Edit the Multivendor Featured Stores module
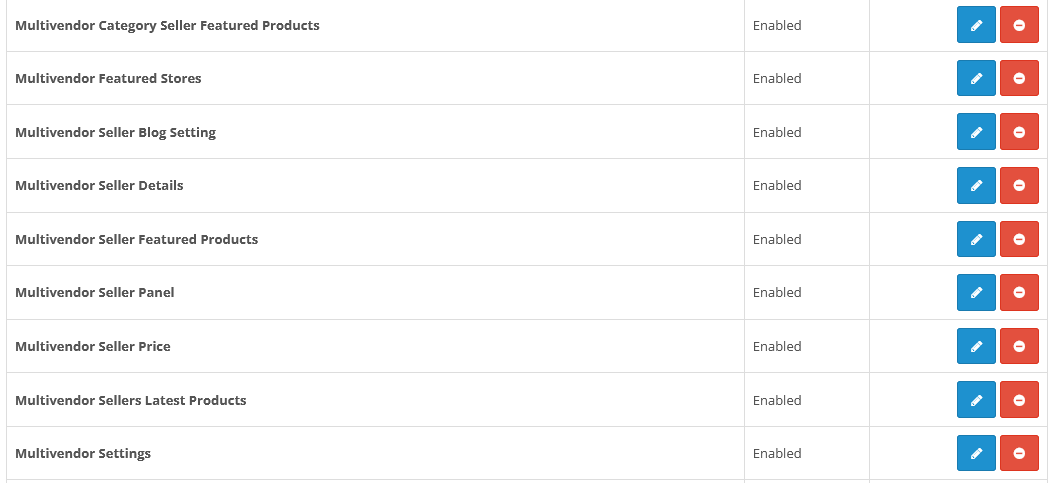Viewport: 1054px width, 483px height. [x=976, y=78]
